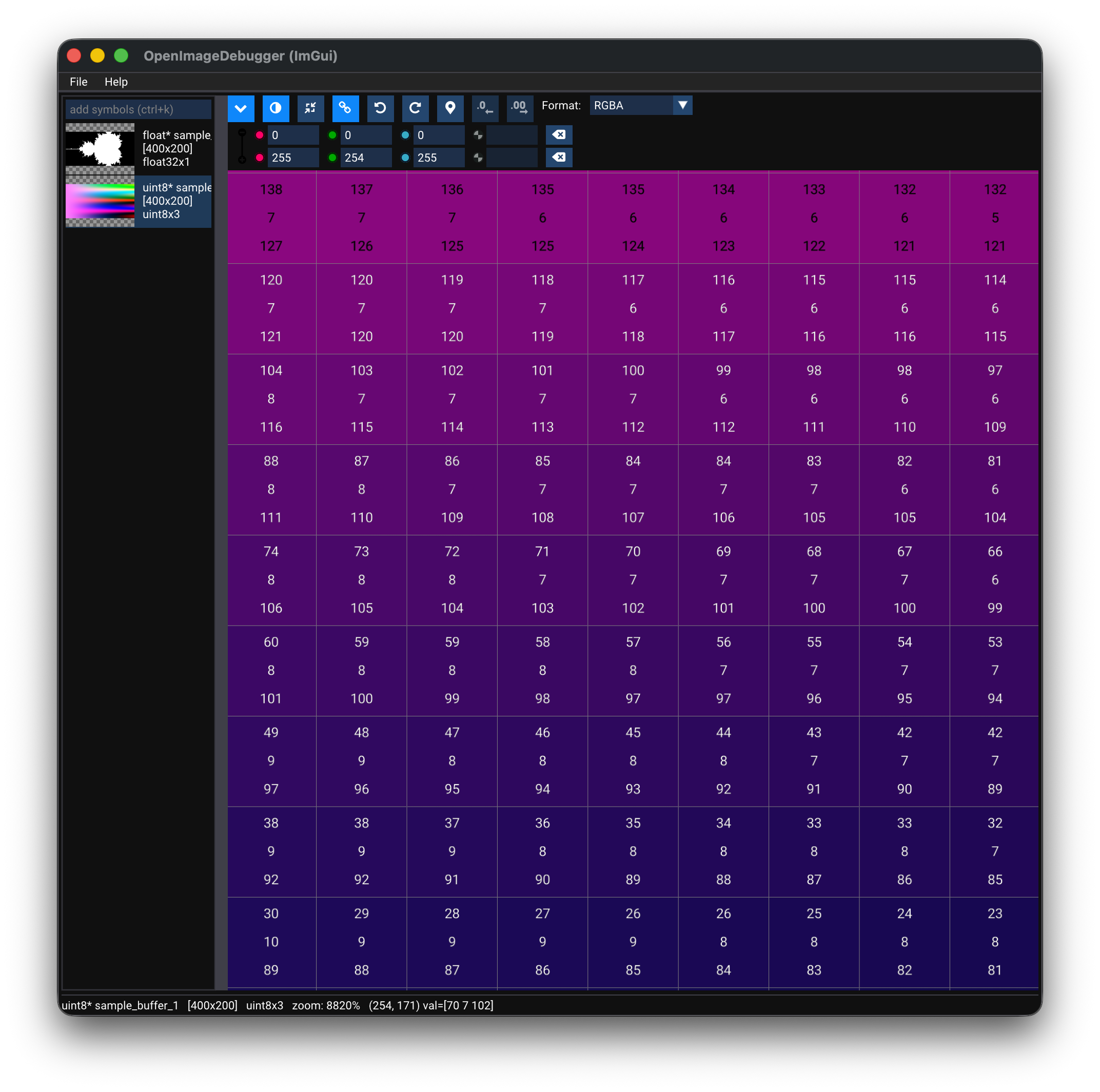
Task: Click the min-max range connector icon
Action: (x=242, y=146)
